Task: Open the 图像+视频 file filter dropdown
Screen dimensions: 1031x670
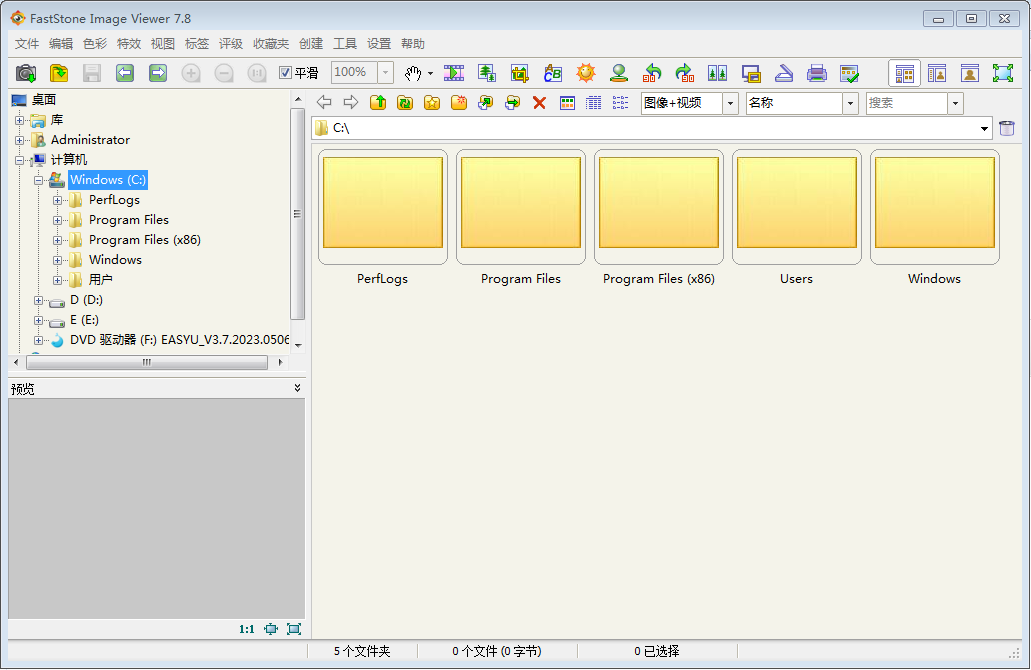Action: click(730, 103)
